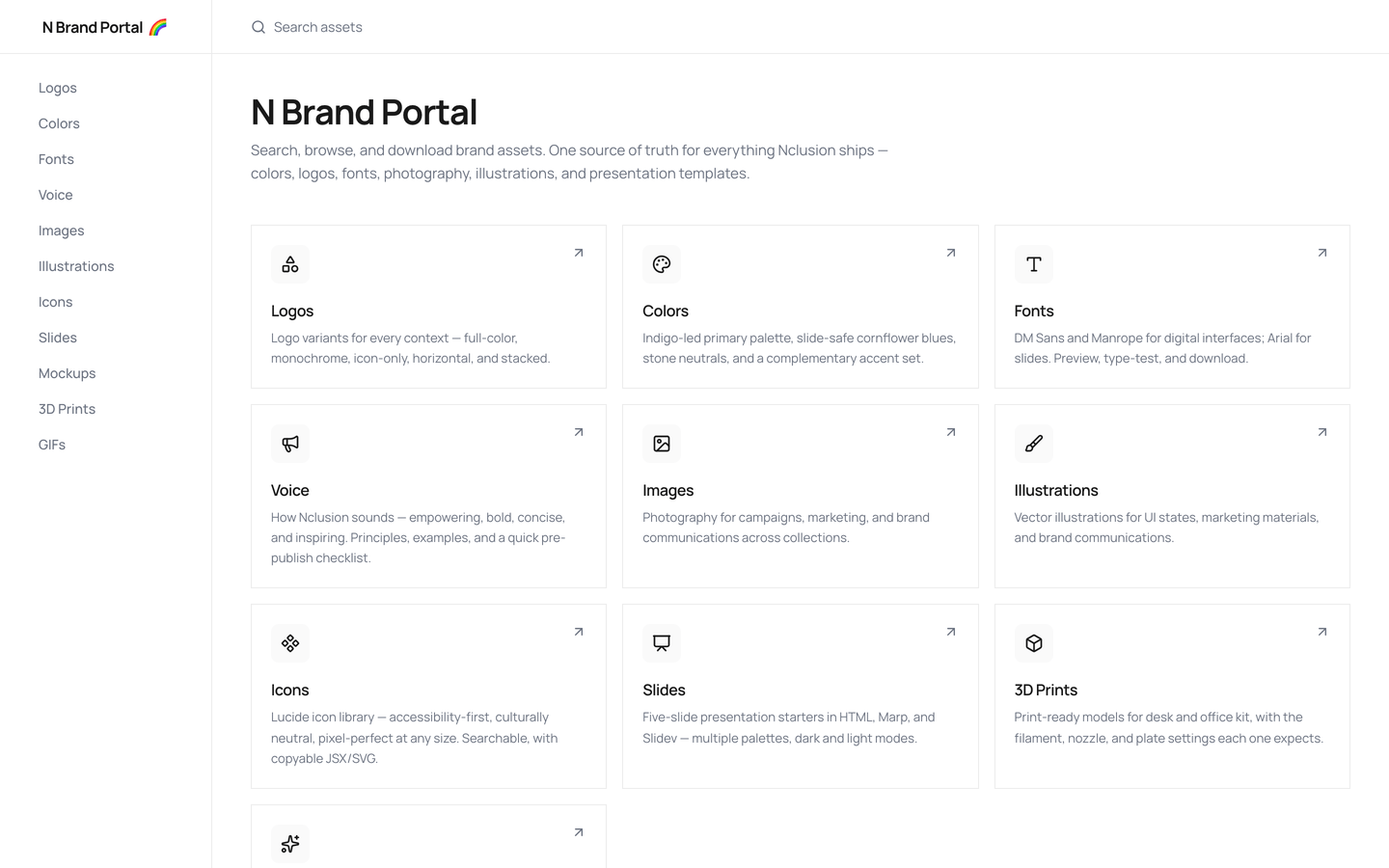Click the 'DM Sans and Manrope' description
The image size is (1389, 868).
point(1162,348)
